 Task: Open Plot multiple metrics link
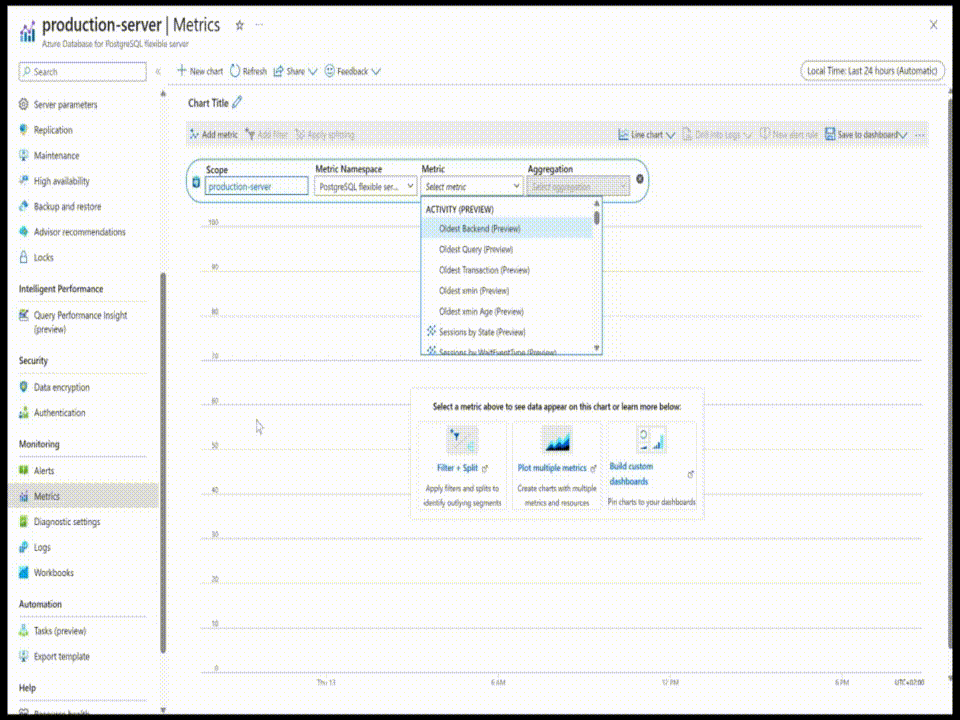click(x=552, y=468)
